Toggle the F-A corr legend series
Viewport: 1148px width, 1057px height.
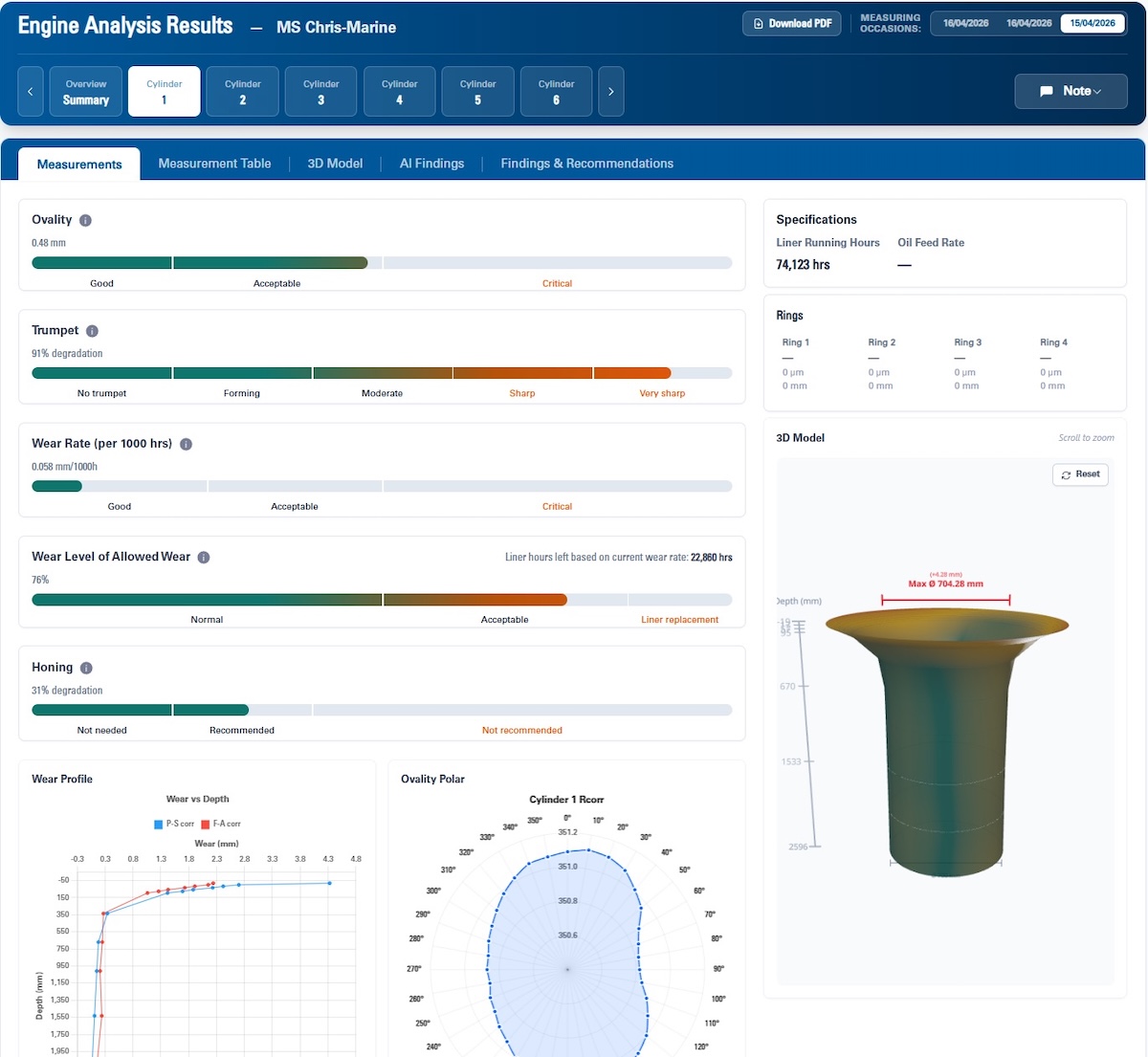[x=220, y=824]
